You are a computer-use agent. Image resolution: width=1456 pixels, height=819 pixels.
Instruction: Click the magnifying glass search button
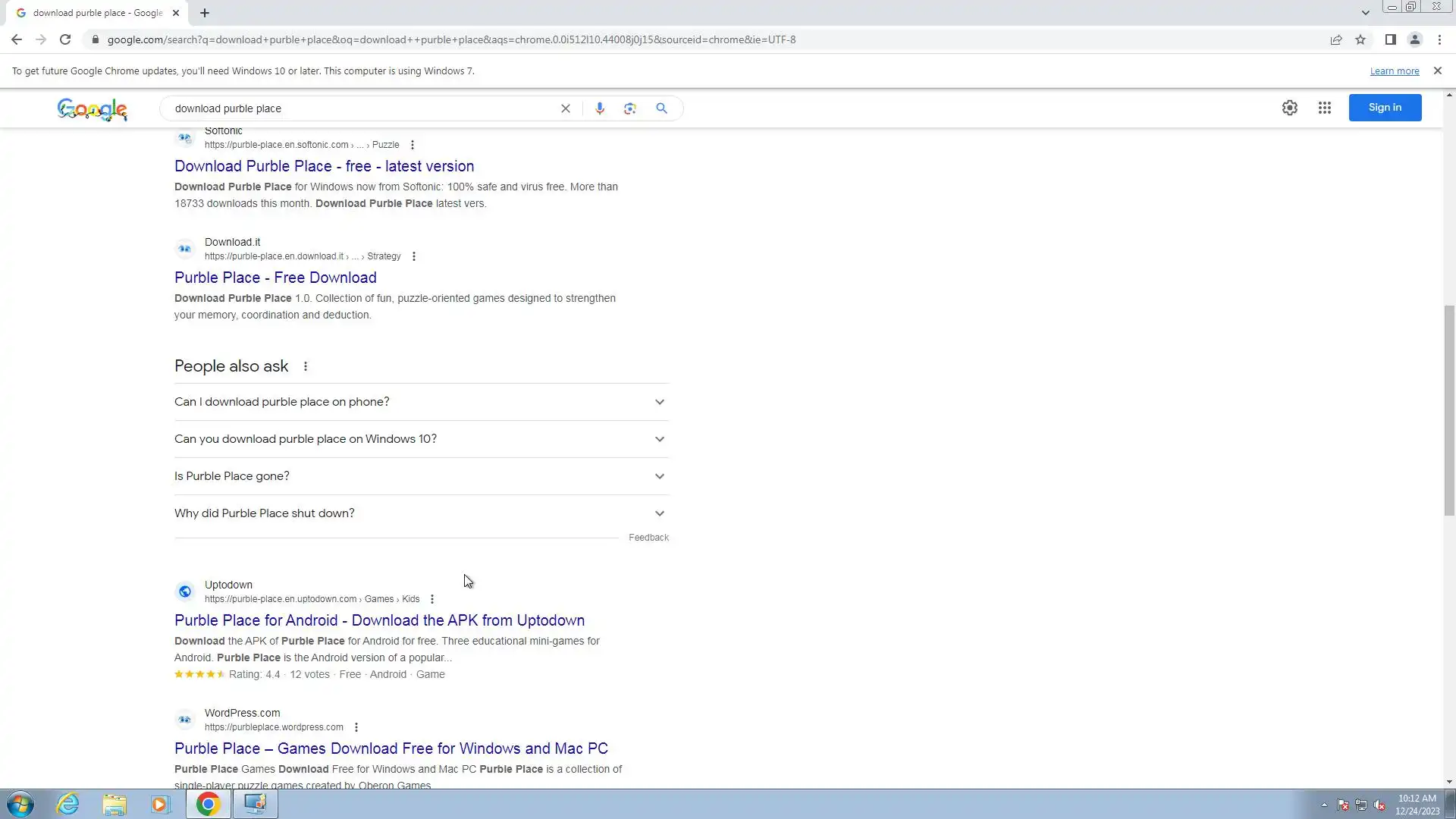point(661,108)
